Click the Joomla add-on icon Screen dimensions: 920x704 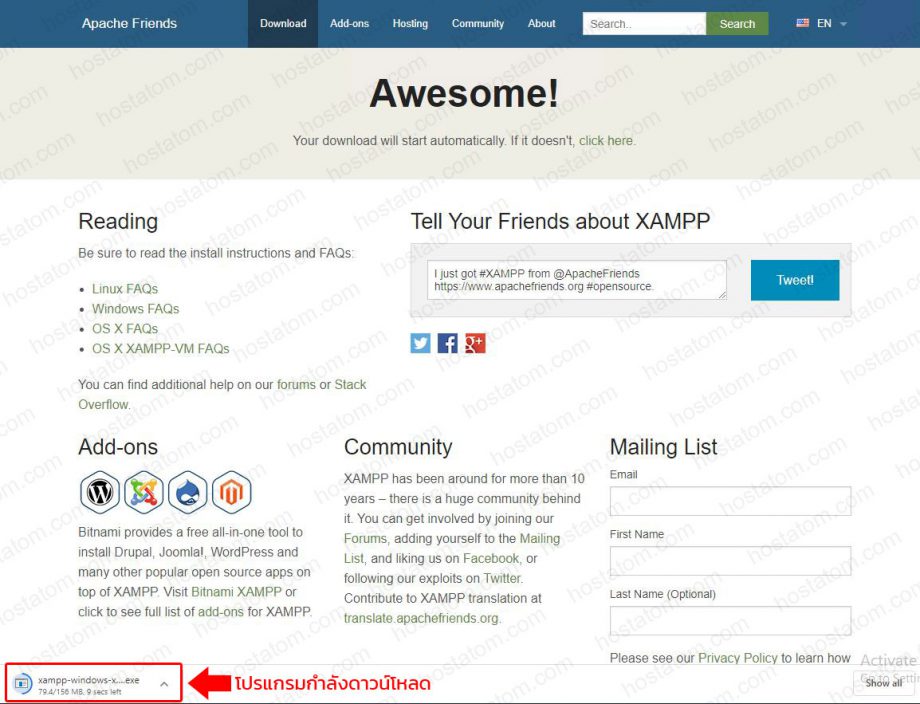tap(143, 492)
